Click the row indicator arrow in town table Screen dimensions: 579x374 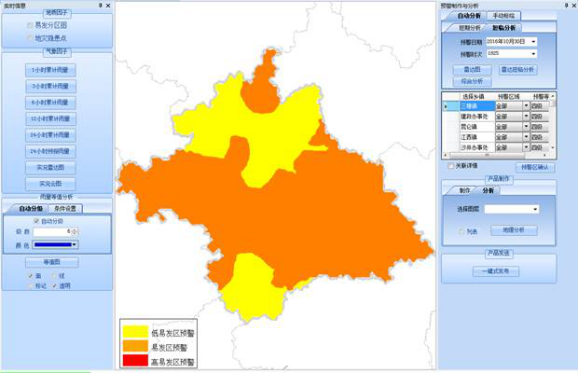[446, 106]
